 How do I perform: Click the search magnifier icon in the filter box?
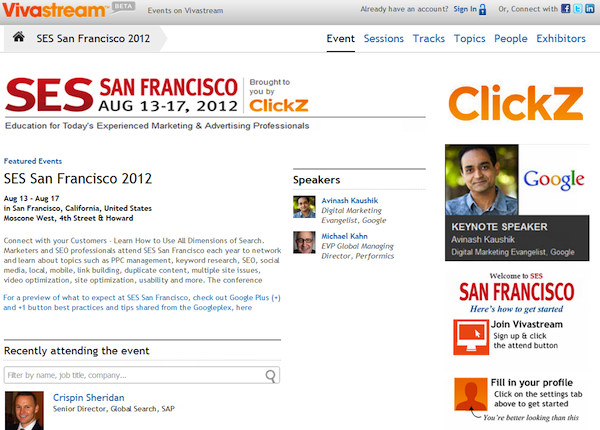271,376
